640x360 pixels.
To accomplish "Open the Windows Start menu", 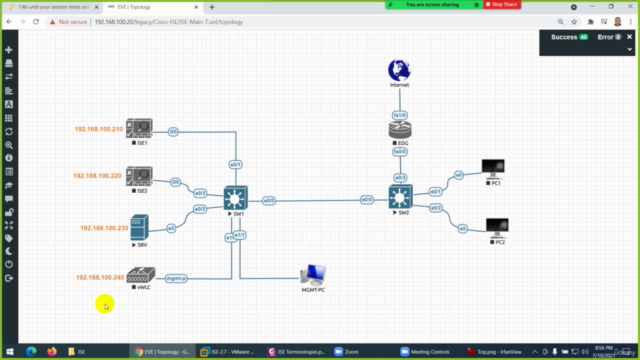I will point(10,351).
